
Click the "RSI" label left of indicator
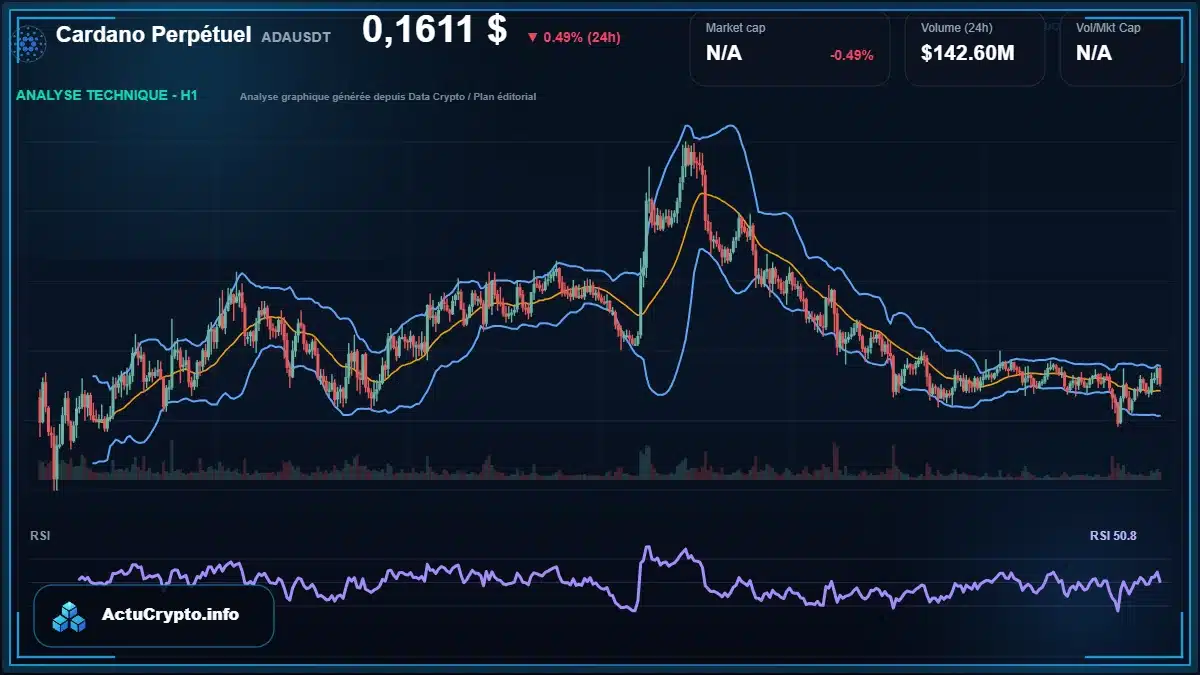40,536
